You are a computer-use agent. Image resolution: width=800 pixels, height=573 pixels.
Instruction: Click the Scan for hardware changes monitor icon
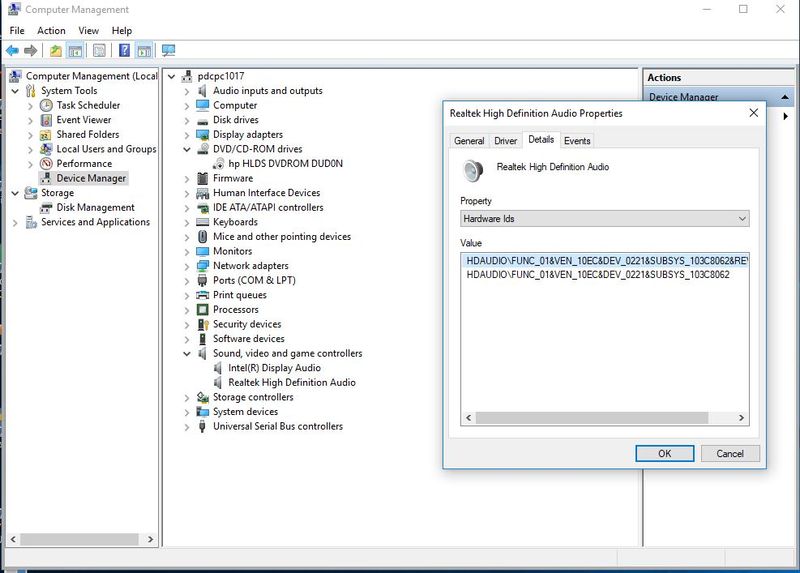(x=168, y=50)
